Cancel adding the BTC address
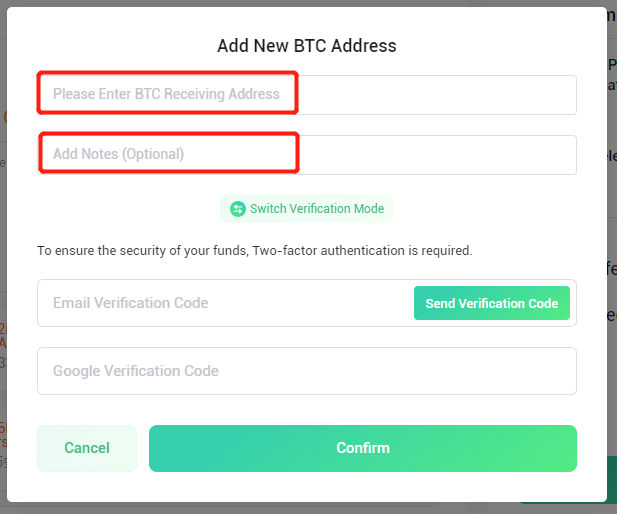The width and height of the screenshot is (617, 514). (87, 448)
